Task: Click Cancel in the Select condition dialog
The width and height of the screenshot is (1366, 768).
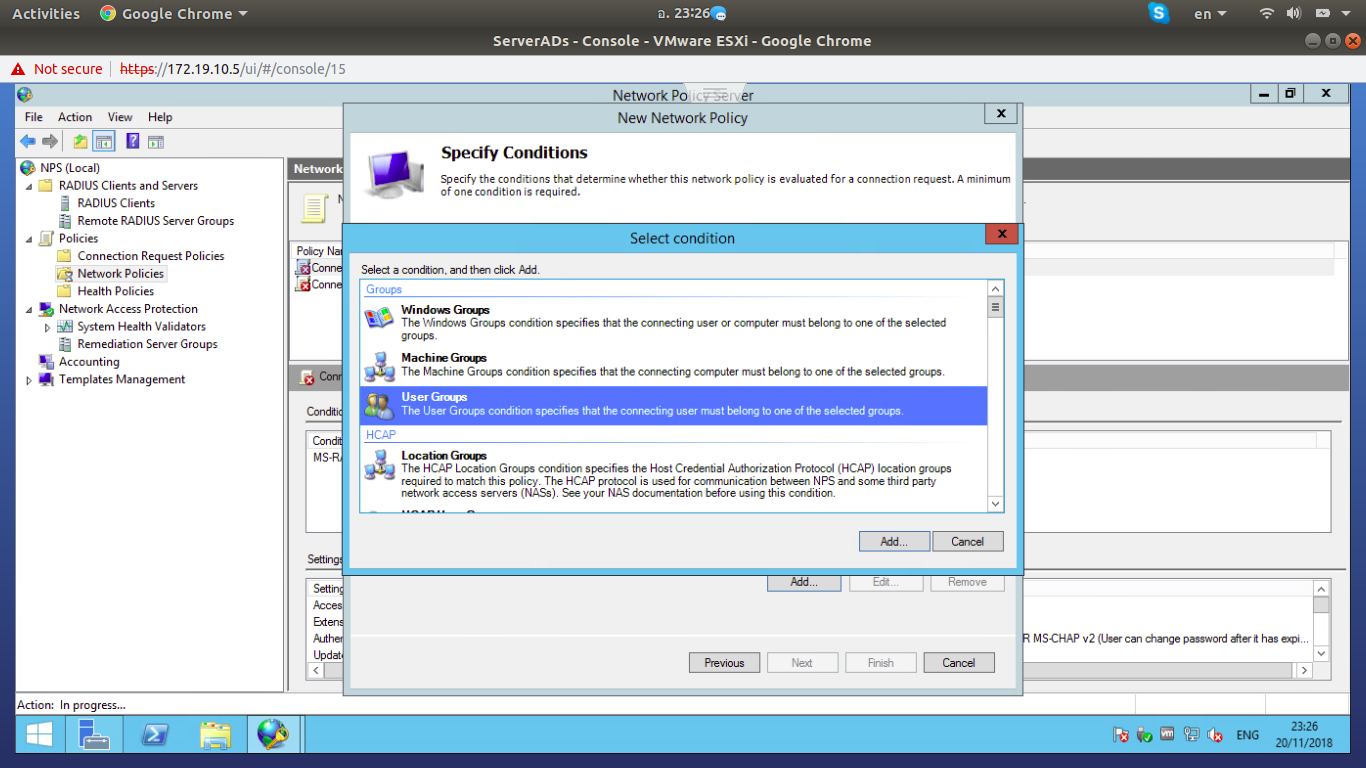Action: [x=968, y=541]
